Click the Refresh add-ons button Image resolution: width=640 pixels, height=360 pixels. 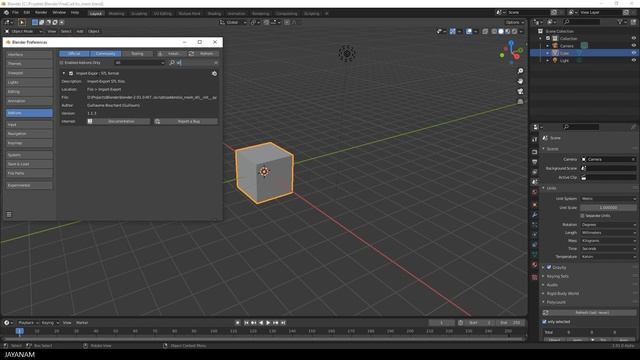203,53
